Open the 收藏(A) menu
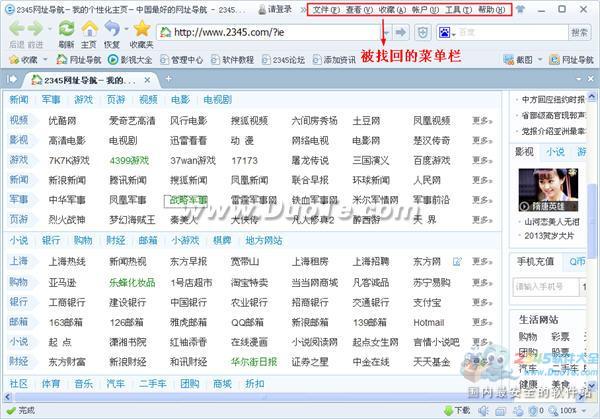The image size is (600, 419). (x=392, y=10)
